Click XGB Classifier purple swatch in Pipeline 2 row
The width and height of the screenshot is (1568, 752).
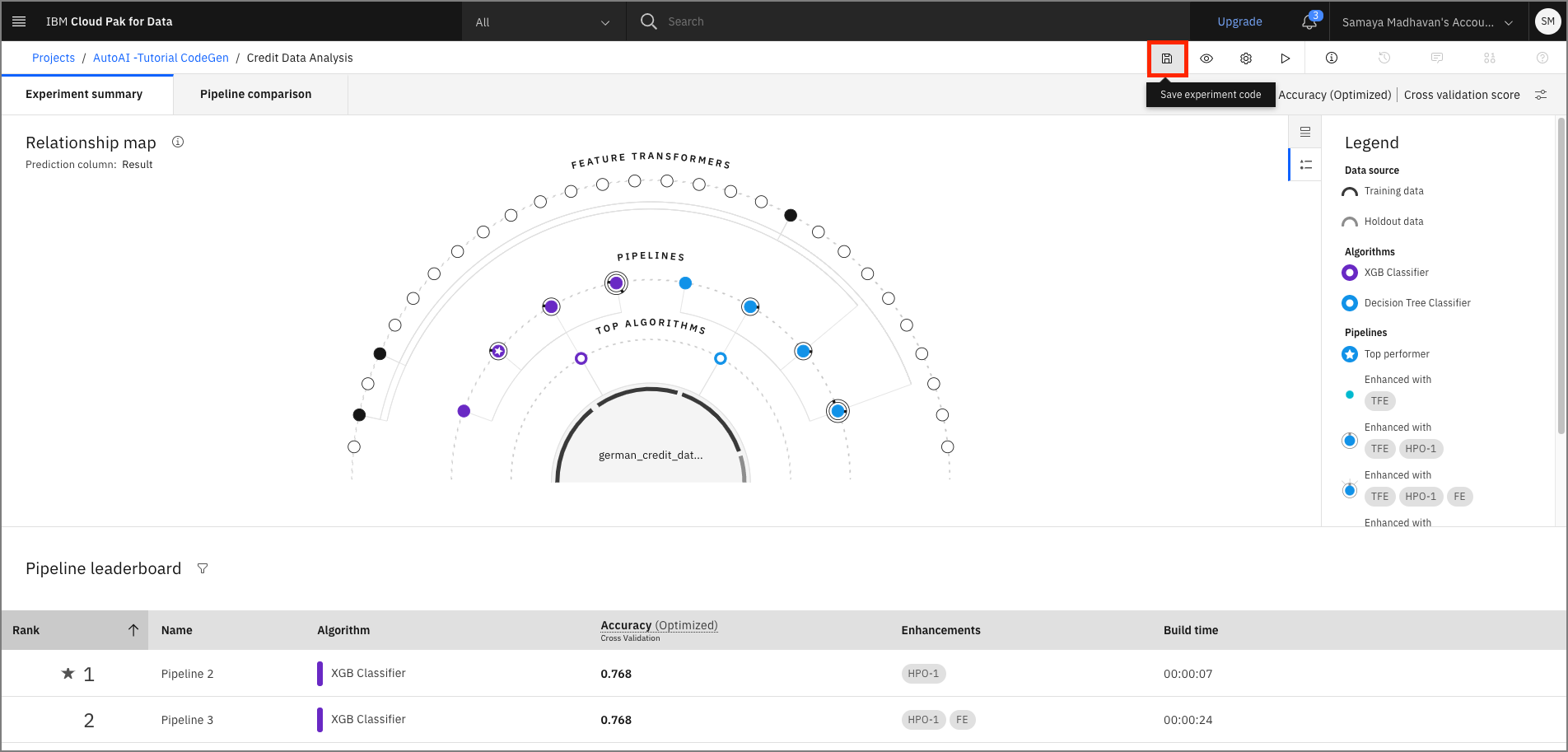click(320, 674)
